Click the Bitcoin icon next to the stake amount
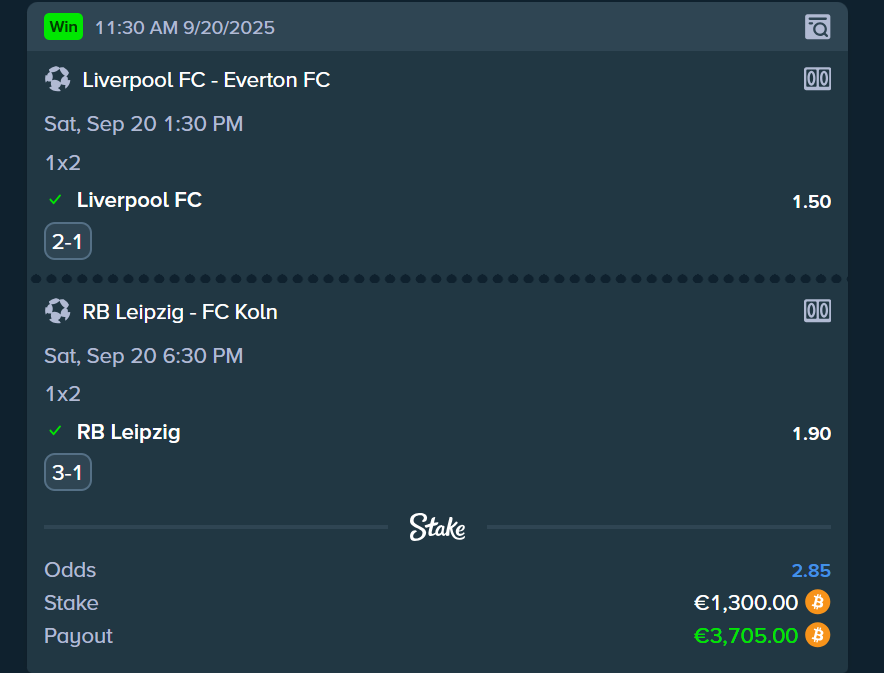884x673 pixels. coord(818,602)
